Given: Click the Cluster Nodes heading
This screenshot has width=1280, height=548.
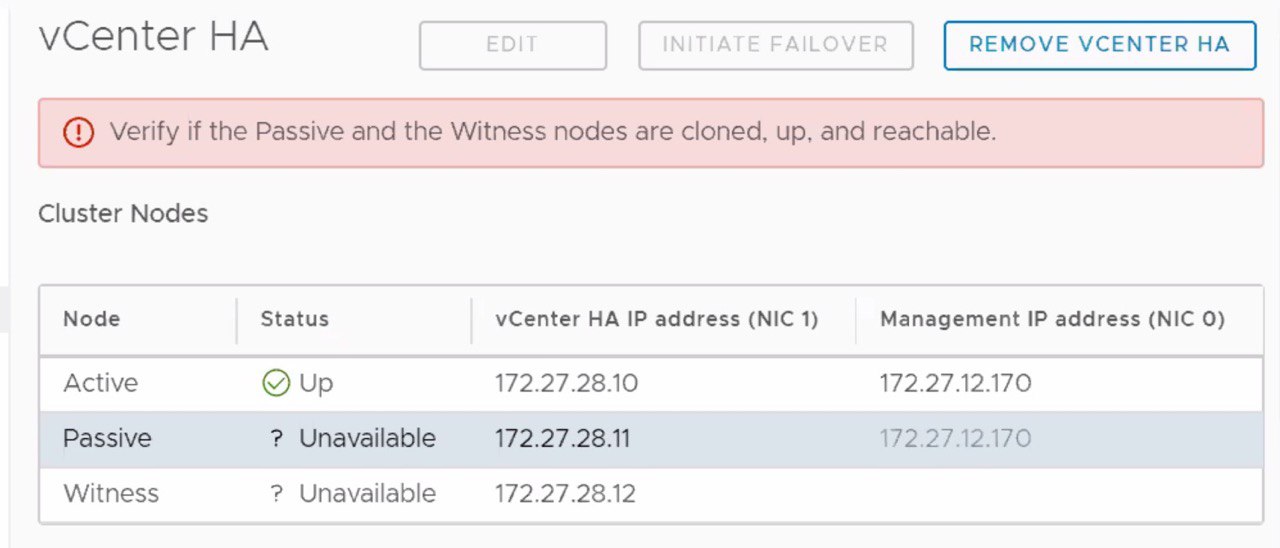Looking at the screenshot, I should click(x=123, y=213).
